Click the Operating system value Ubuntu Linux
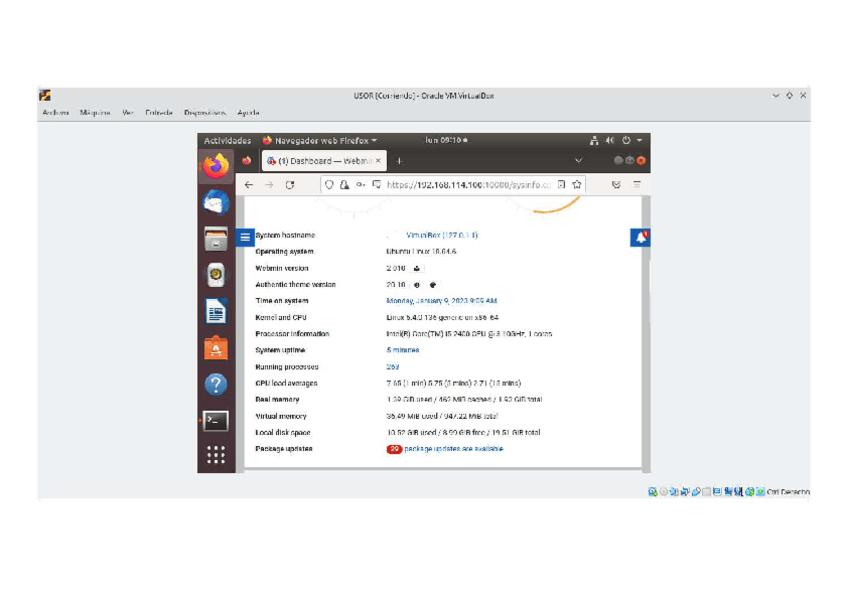The width and height of the screenshot is (848, 599). point(421,252)
